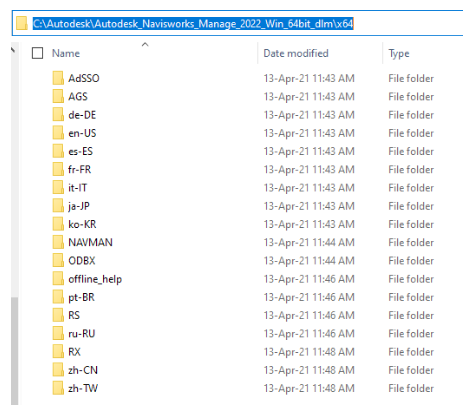Select the ODBX folder icon
This screenshot has height=412, width=466.
pos(58,260)
